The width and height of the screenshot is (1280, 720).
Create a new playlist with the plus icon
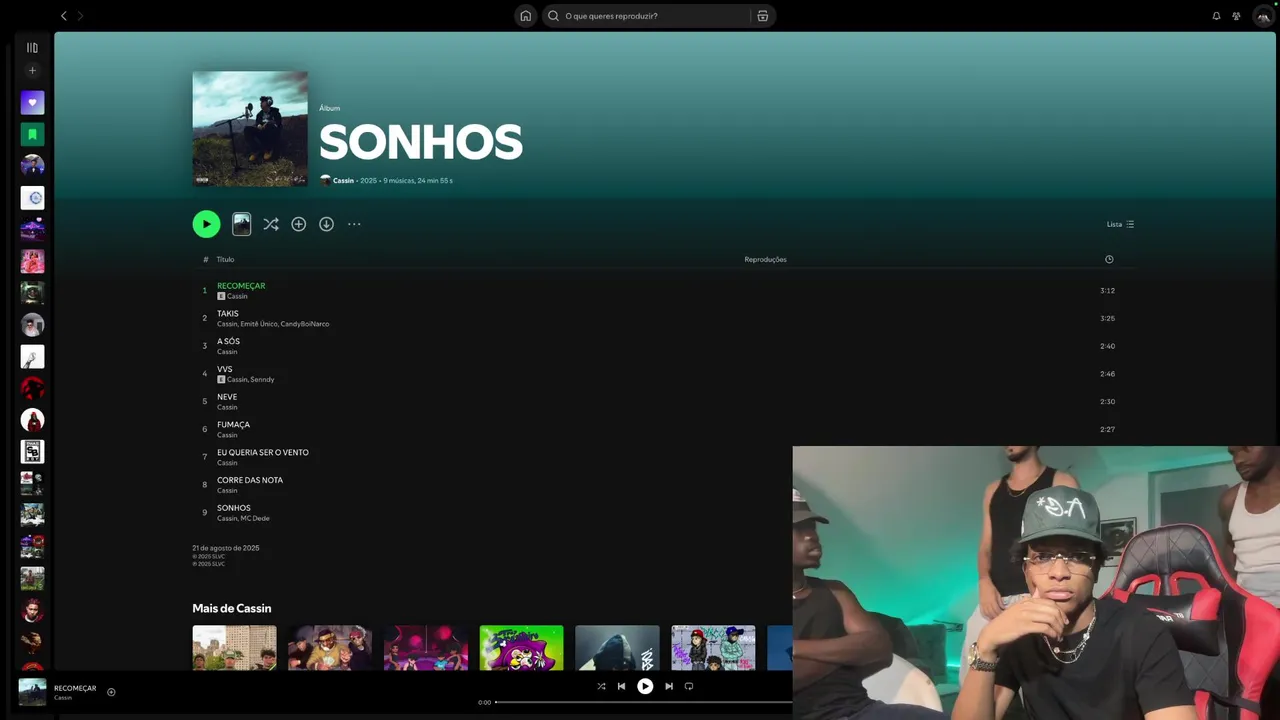[x=32, y=70]
